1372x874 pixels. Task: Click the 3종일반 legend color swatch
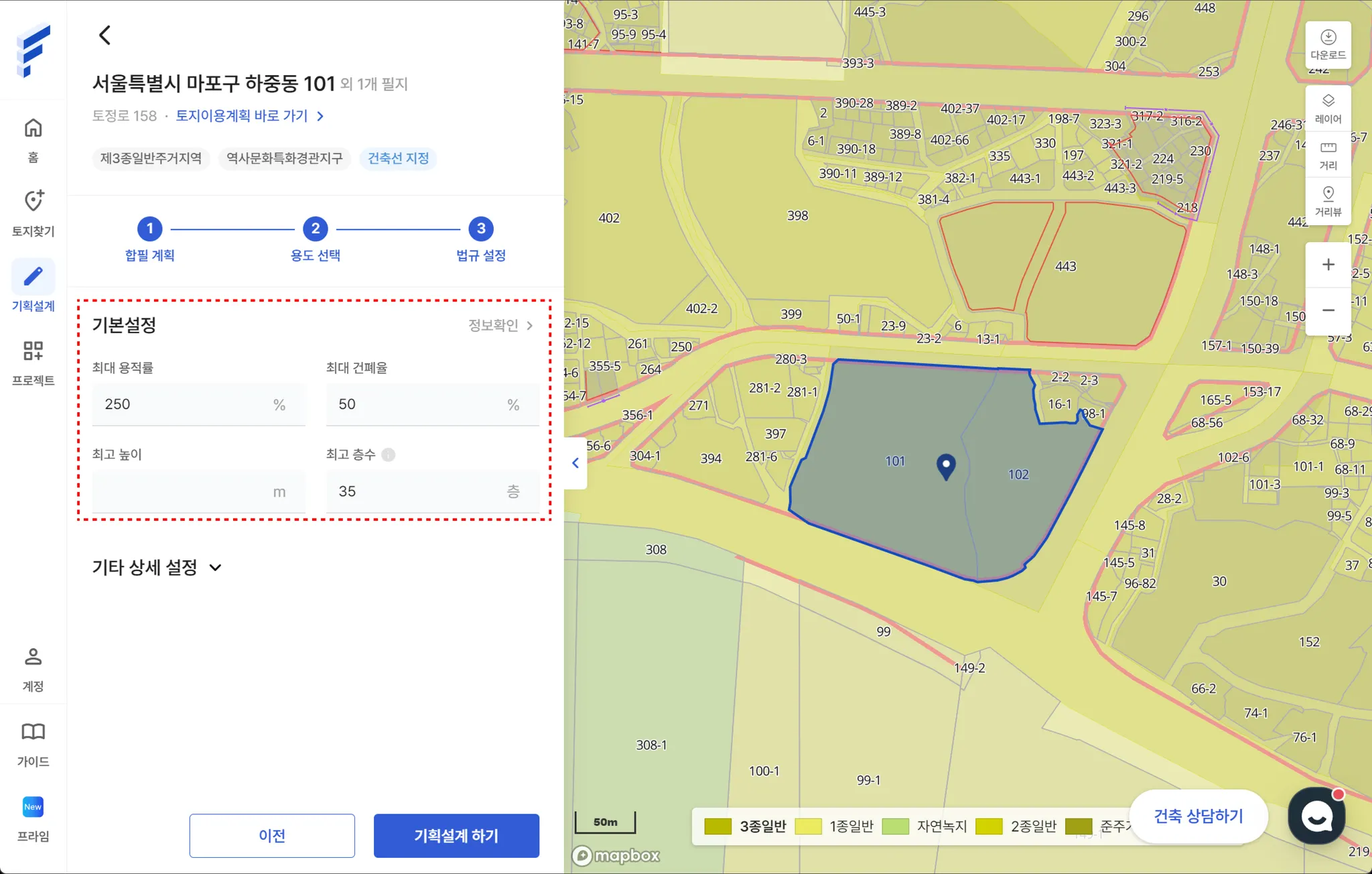(x=717, y=826)
